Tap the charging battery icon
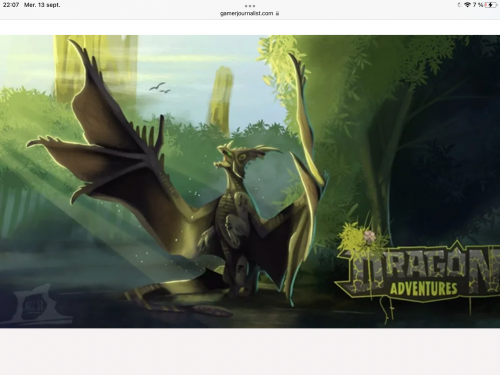This screenshot has height=375, width=500. pos(491,5)
